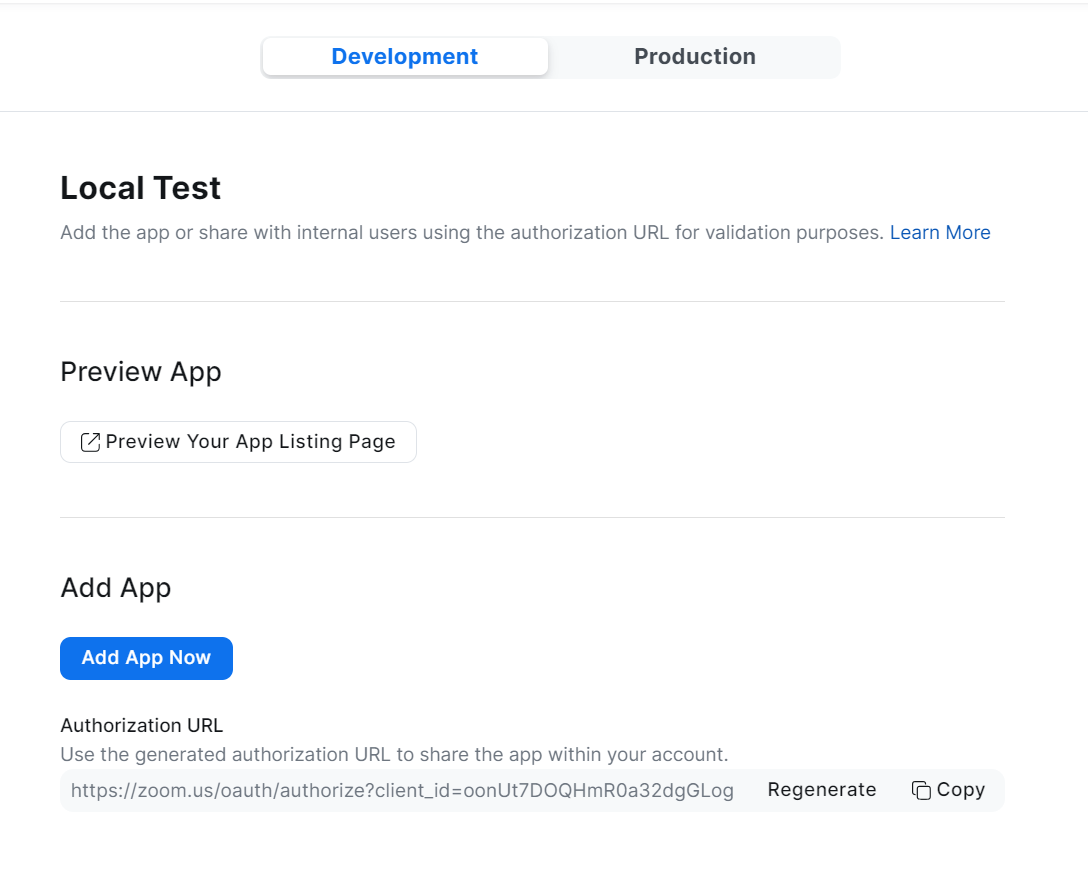Open the Learn More link
1088x886 pixels.
click(939, 233)
